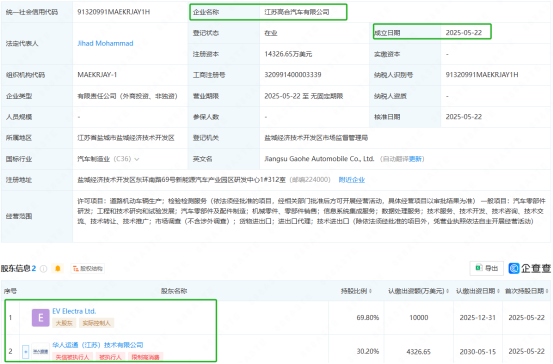The height and width of the screenshot is (364, 553).
Task: Open the info icon next to 股东信息
Action: tap(44, 269)
